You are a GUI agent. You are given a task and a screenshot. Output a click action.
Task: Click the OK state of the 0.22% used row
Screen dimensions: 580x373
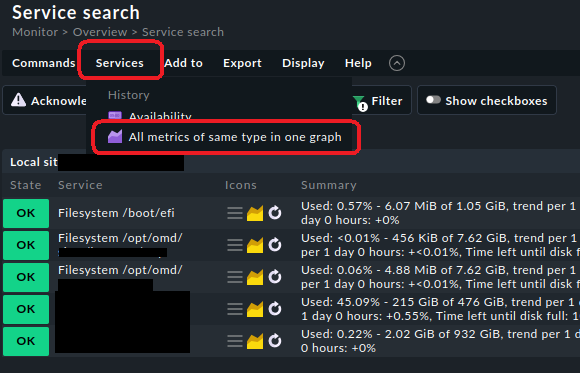pos(26,341)
